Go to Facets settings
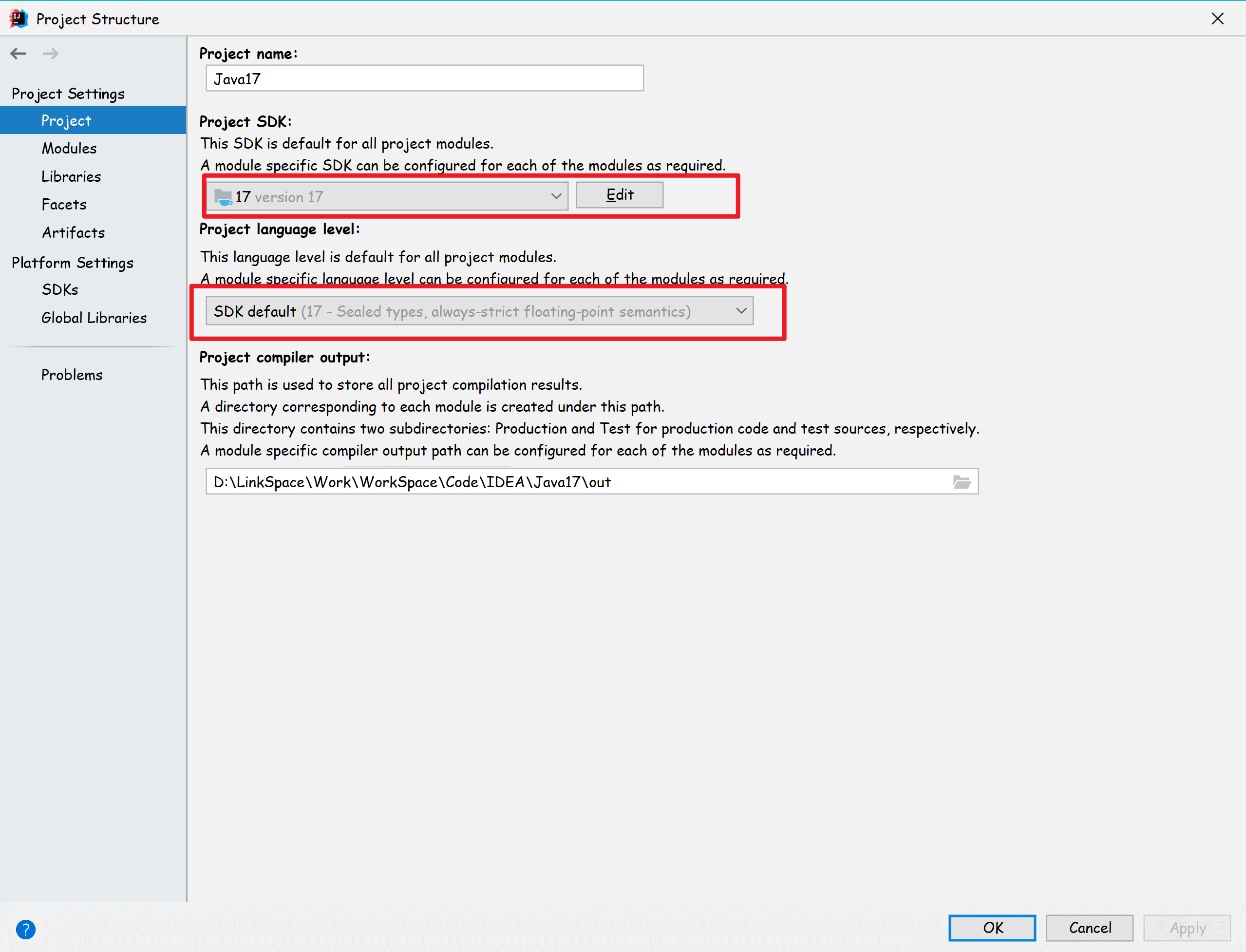Screen dimensions: 1246x952 [x=63, y=205]
